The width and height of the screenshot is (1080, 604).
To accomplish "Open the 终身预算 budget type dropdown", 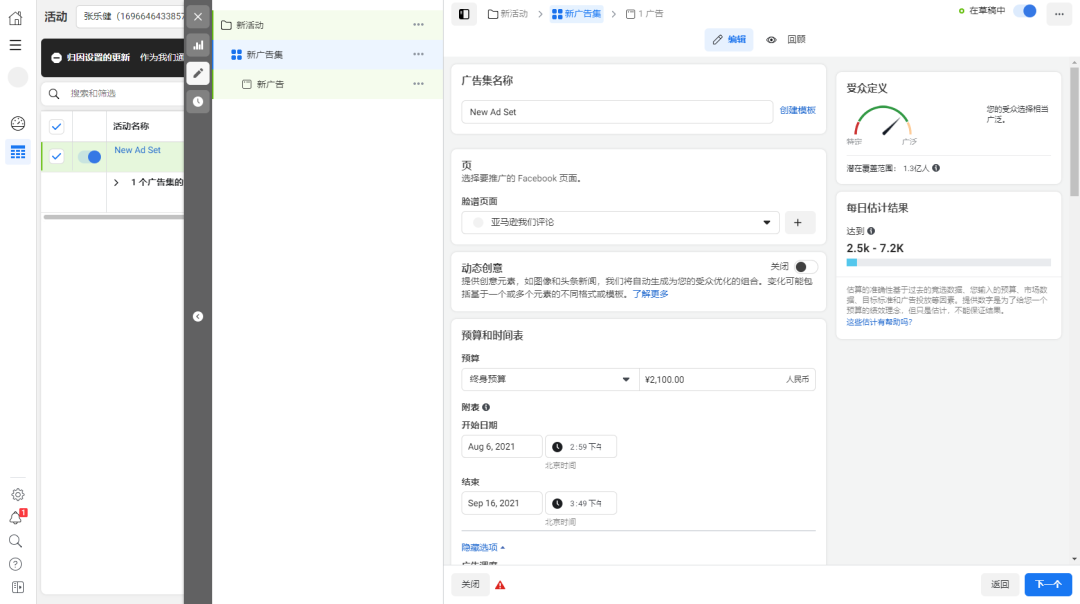I will coord(549,379).
